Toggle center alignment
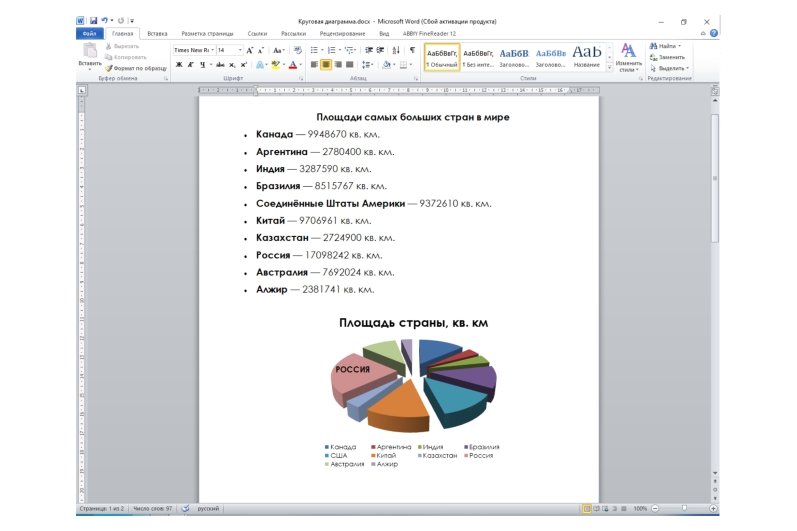797x531 pixels. [x=326, y=65]
